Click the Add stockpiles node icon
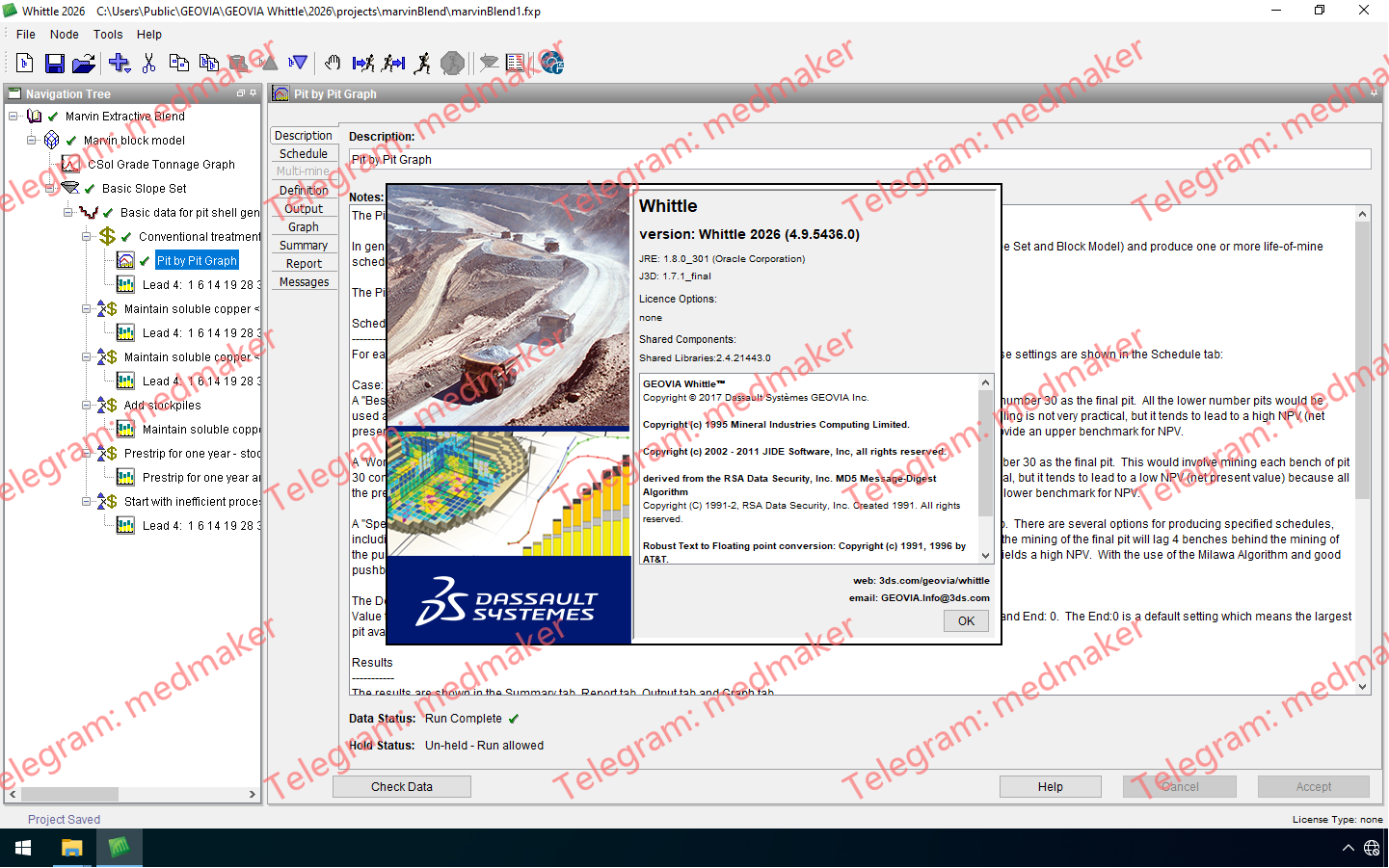Screen dimensions: 1389x868 pyautogui.click(x=107, y=406)
